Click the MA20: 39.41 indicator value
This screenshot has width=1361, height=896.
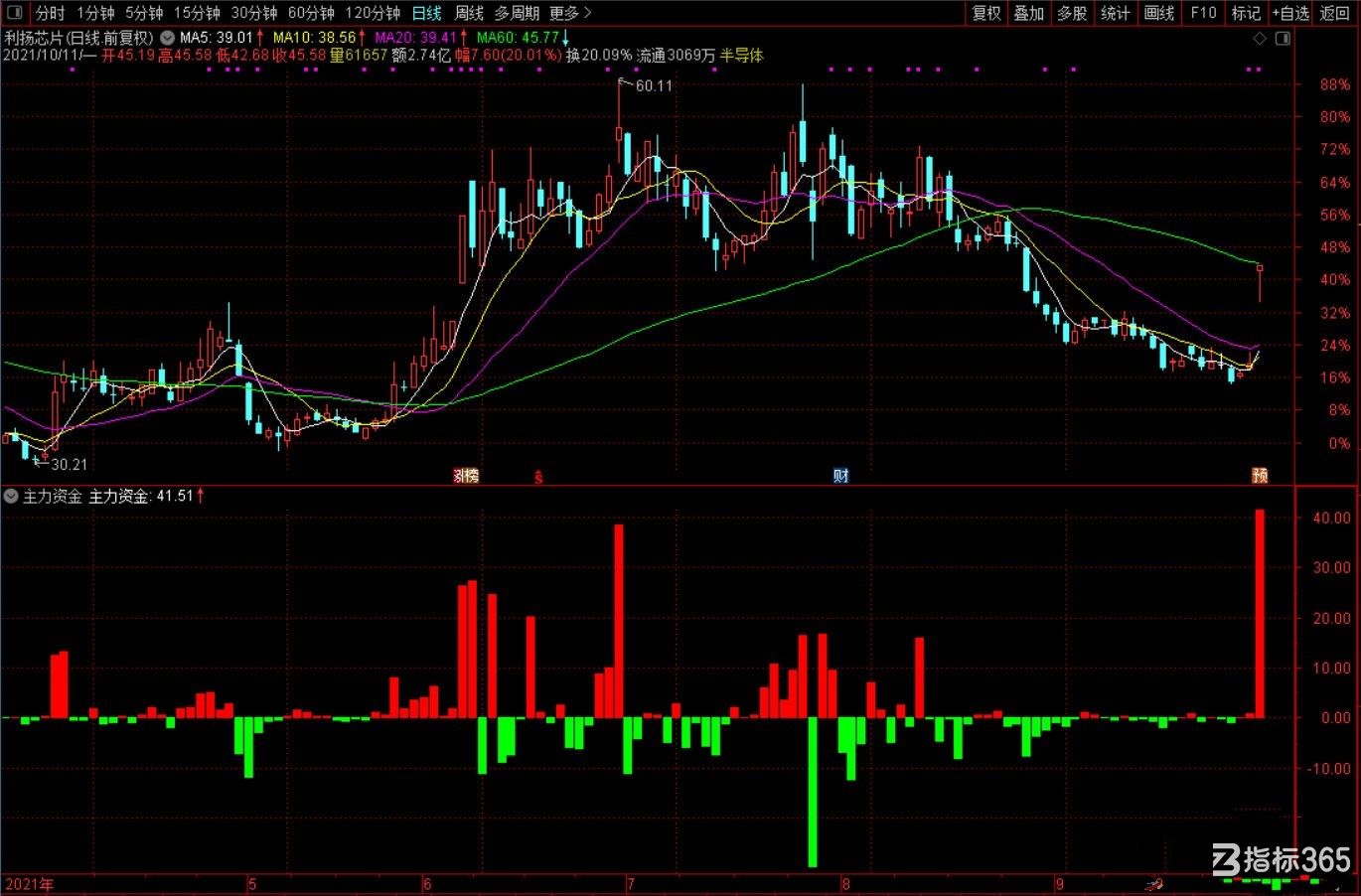[x=416, y=39]
